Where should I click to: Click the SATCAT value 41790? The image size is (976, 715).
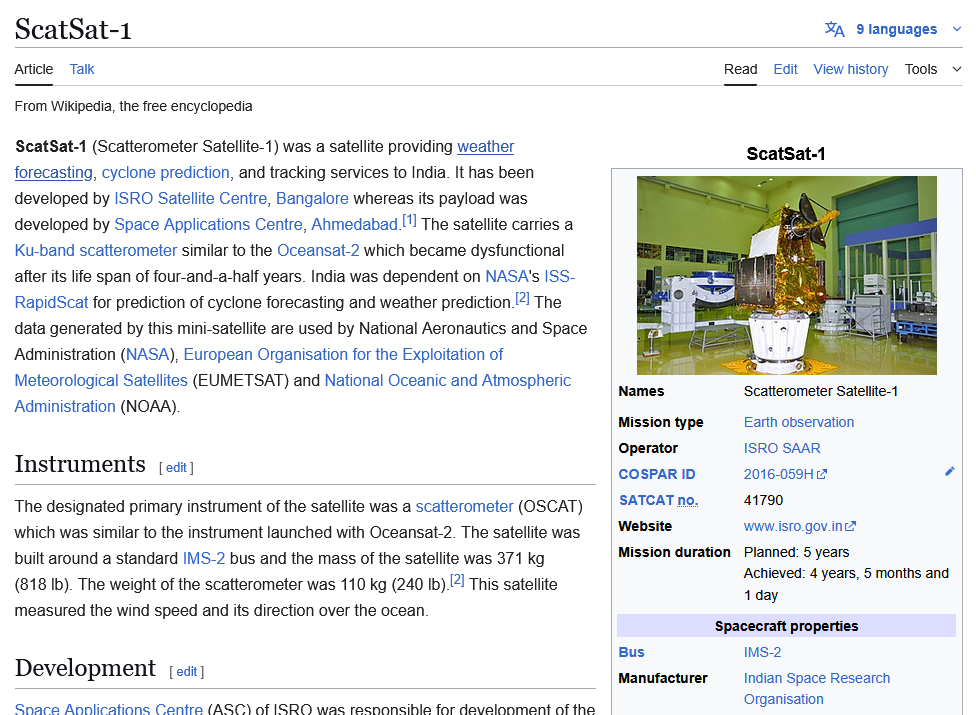763,500
